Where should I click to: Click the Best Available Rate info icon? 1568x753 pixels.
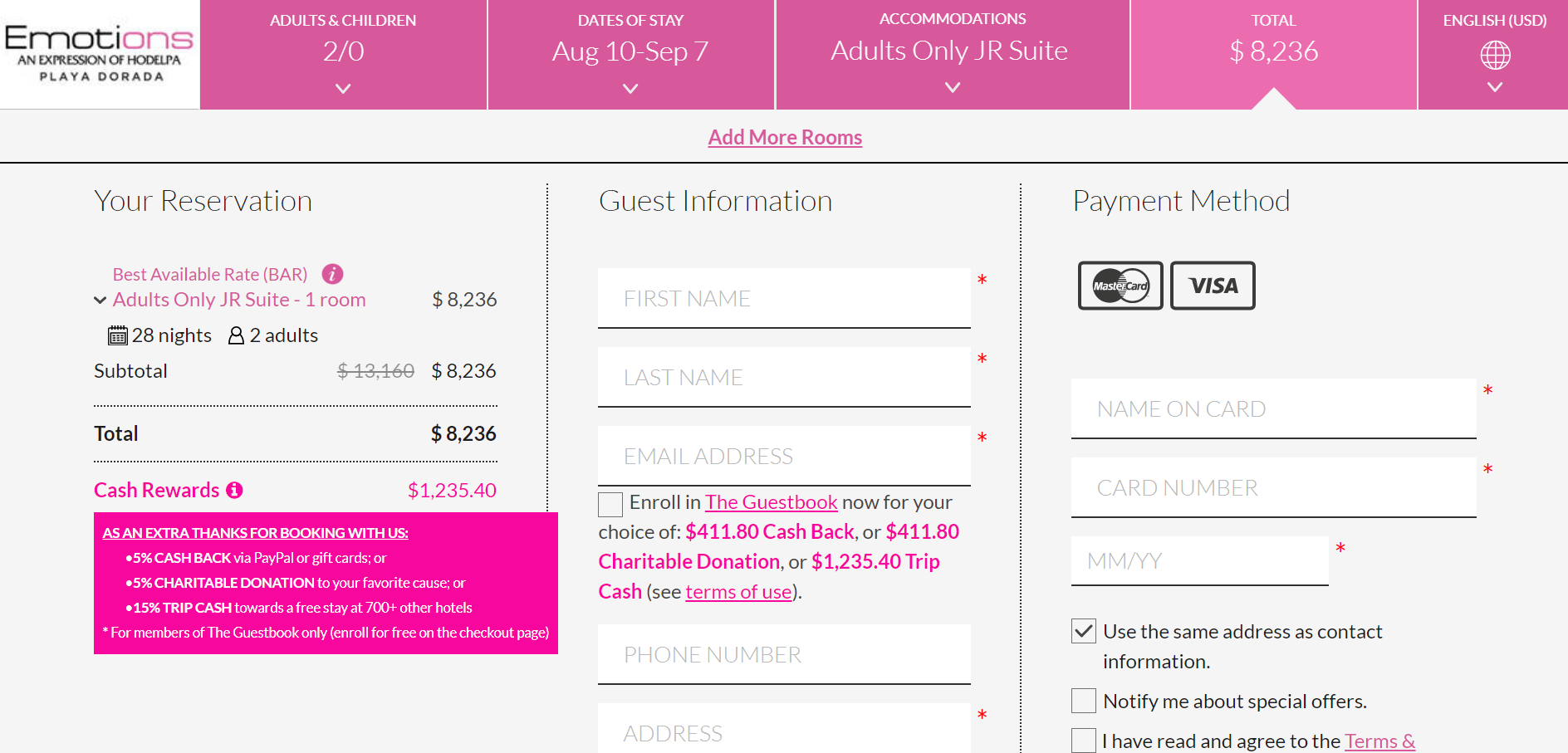tap(332, 274)
